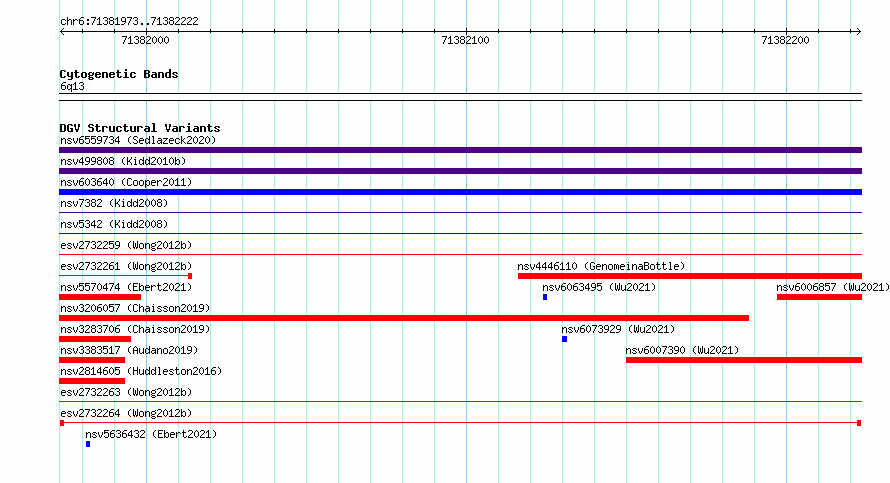Click the 71382200 ruler position

coord(786,40)
